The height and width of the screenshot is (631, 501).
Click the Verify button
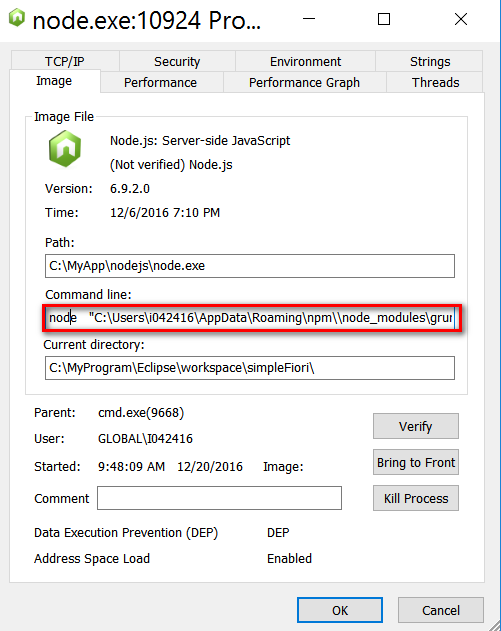(x=416, y=426)
